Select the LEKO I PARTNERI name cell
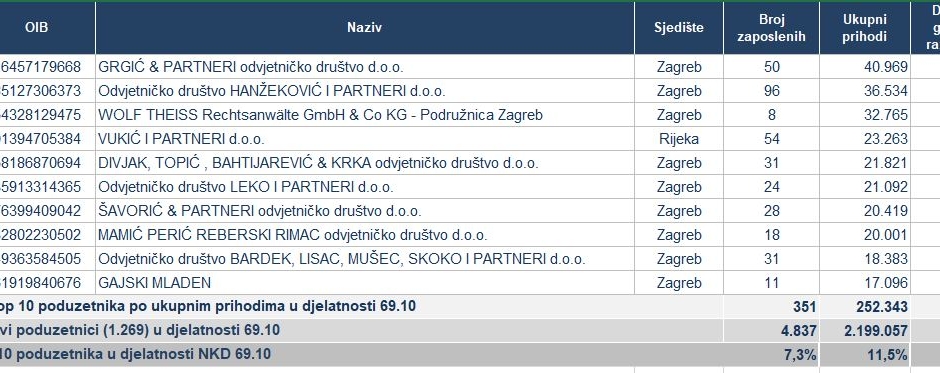Viewport: 940px width, 373px height. click(364, 186)
